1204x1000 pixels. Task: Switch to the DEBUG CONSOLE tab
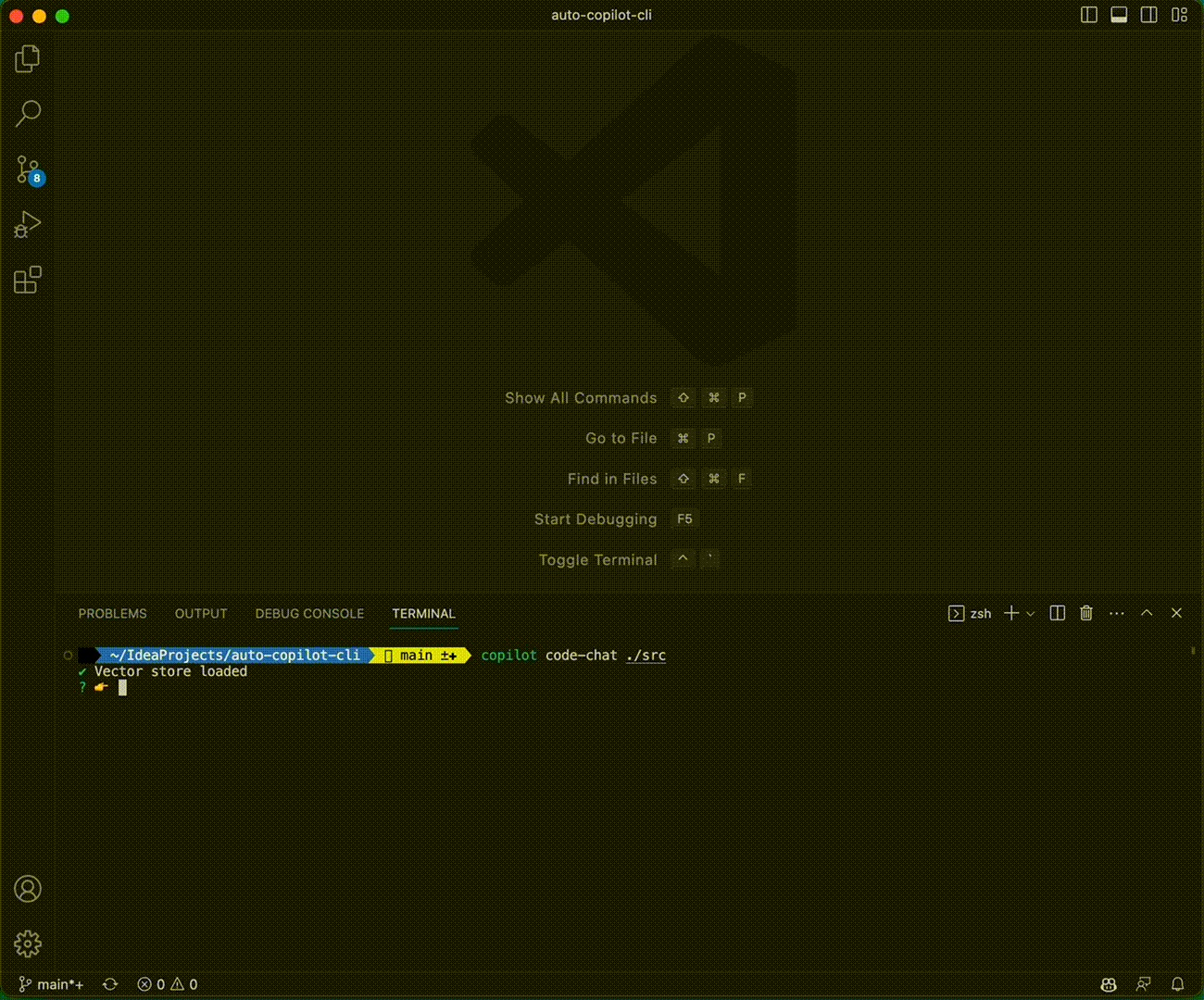tap(309, 614)
